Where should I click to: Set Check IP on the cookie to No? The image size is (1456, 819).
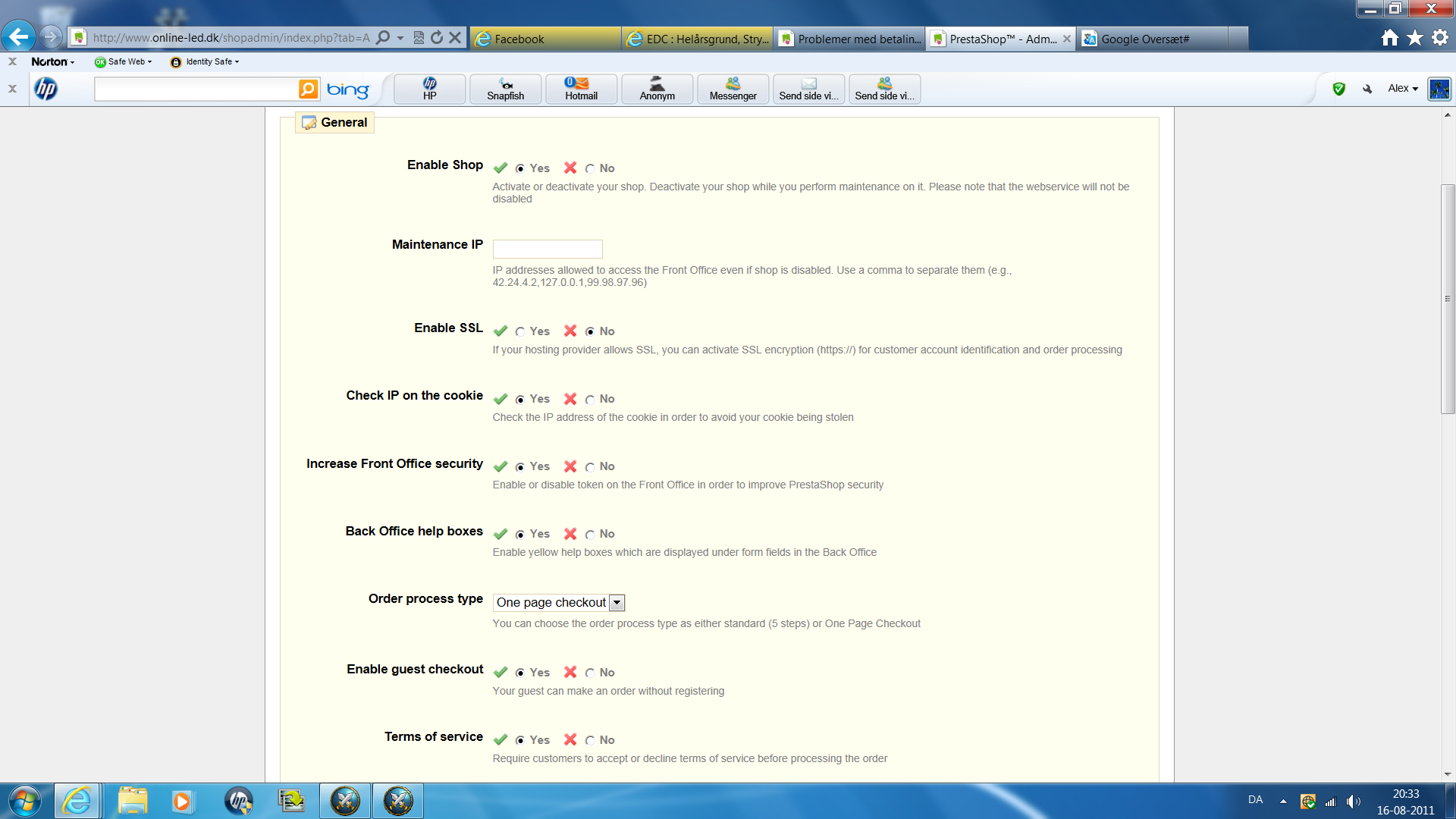click(590, 400)
